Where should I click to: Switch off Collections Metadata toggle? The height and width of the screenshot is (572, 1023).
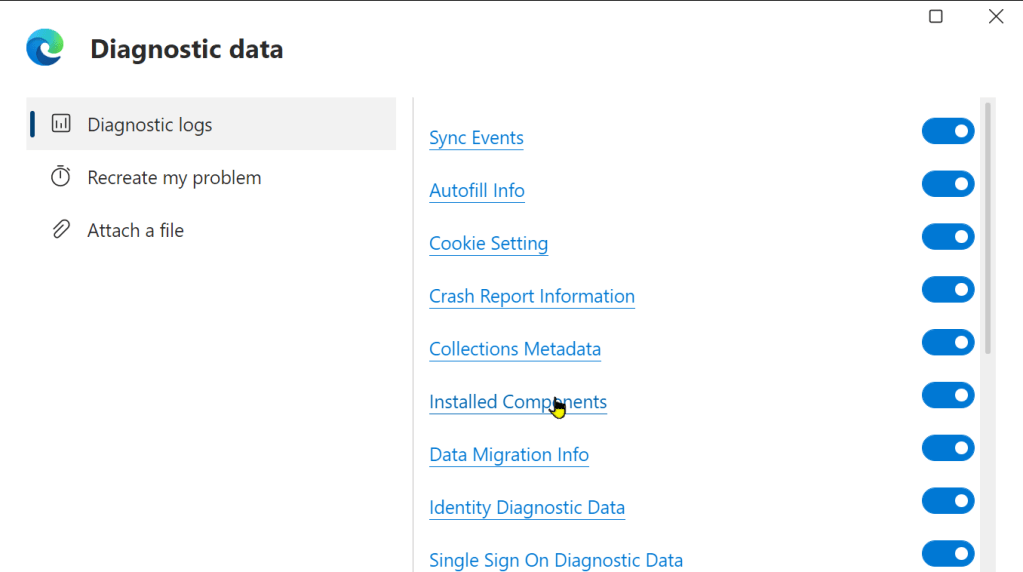(947, 342)
